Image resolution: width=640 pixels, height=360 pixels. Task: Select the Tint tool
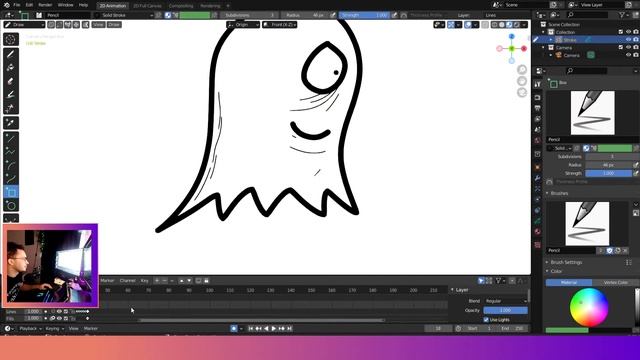point(11,94)
